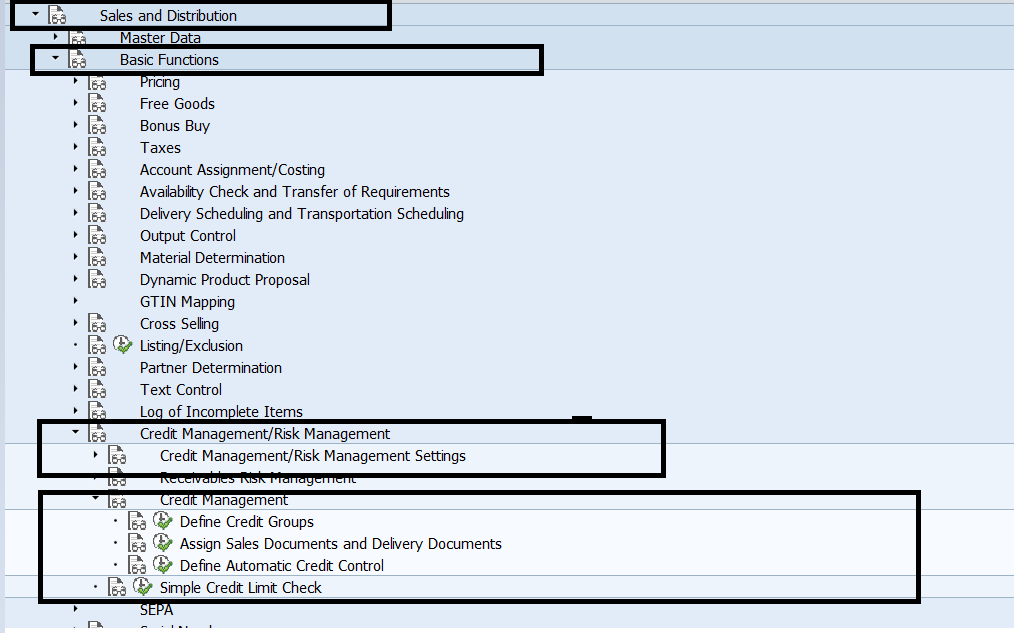This screenshot has width=1014, height=633.
Task: Open documentation icon for Pricing node
Action: click(97, 82)
